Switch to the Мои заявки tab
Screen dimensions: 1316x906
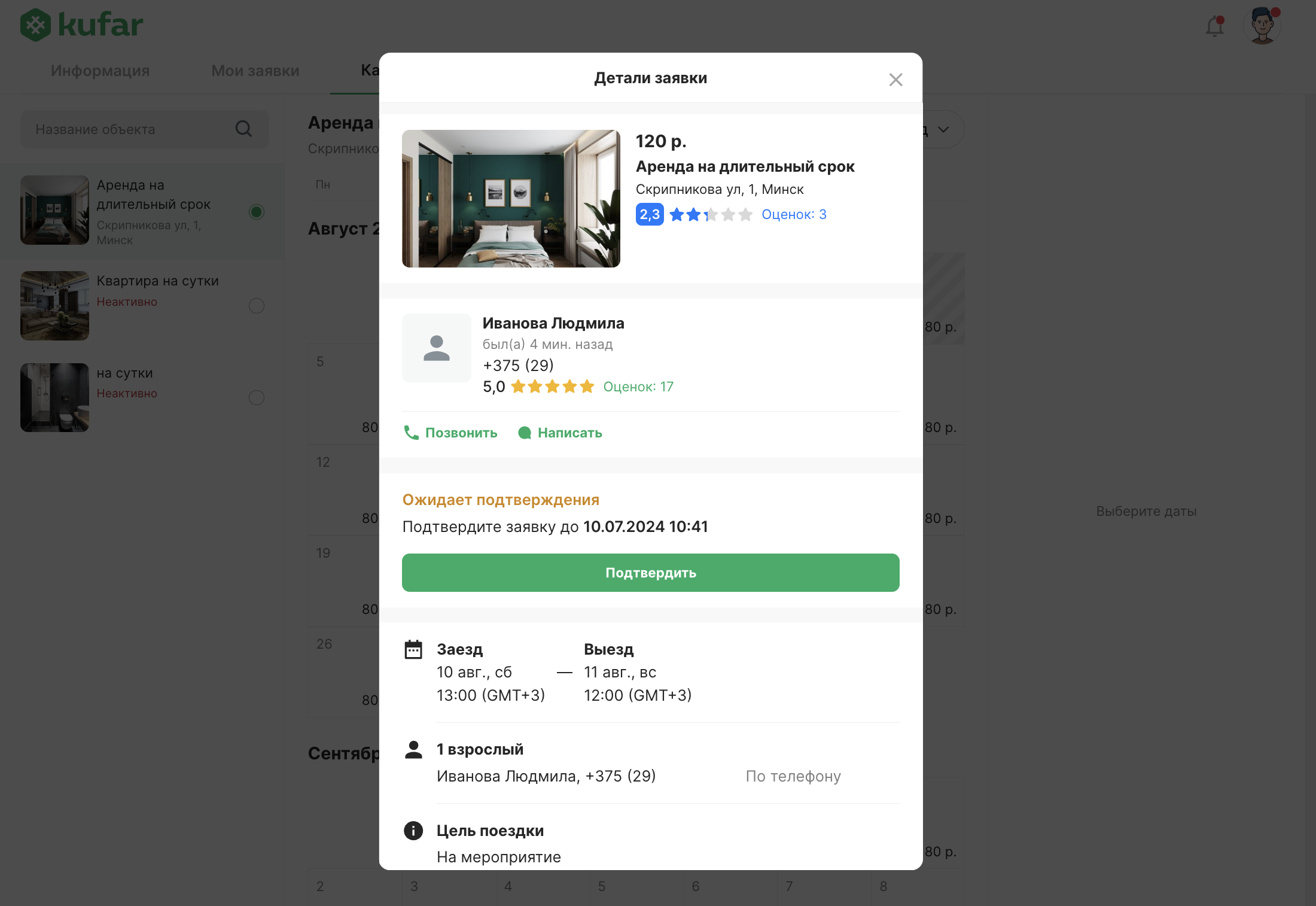coord(255,71)
